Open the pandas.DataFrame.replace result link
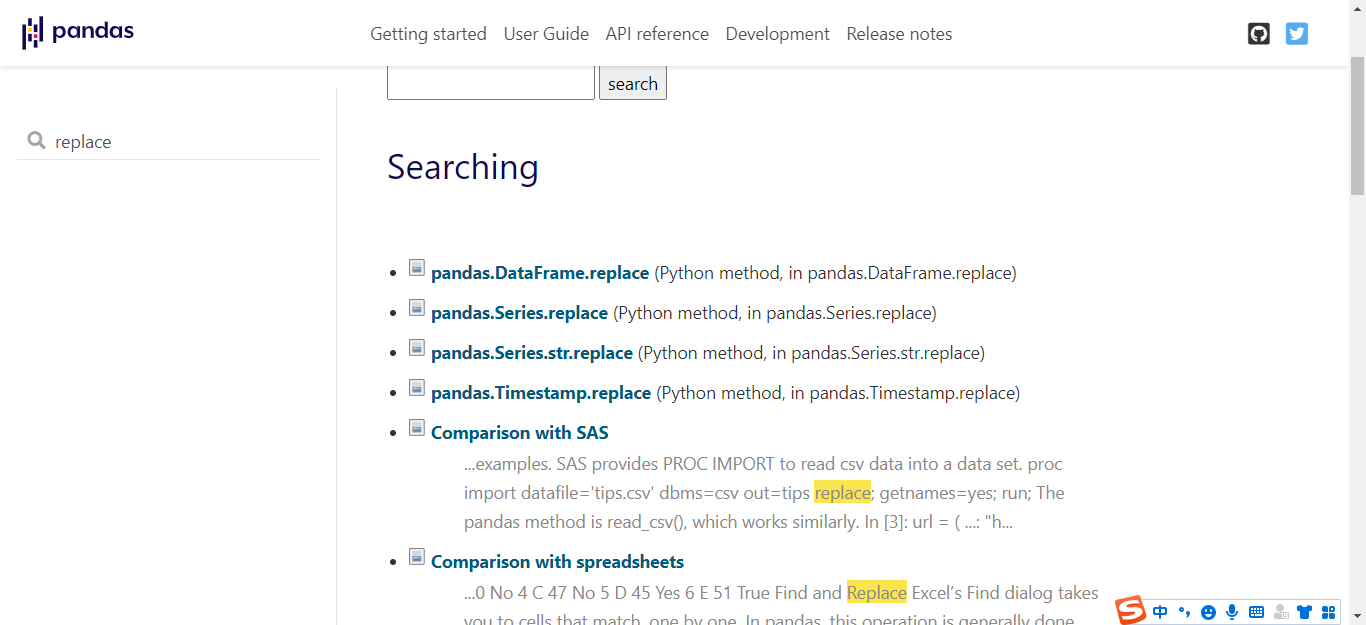The width and height of the screenshot is (1366, 625). point(539,272)
